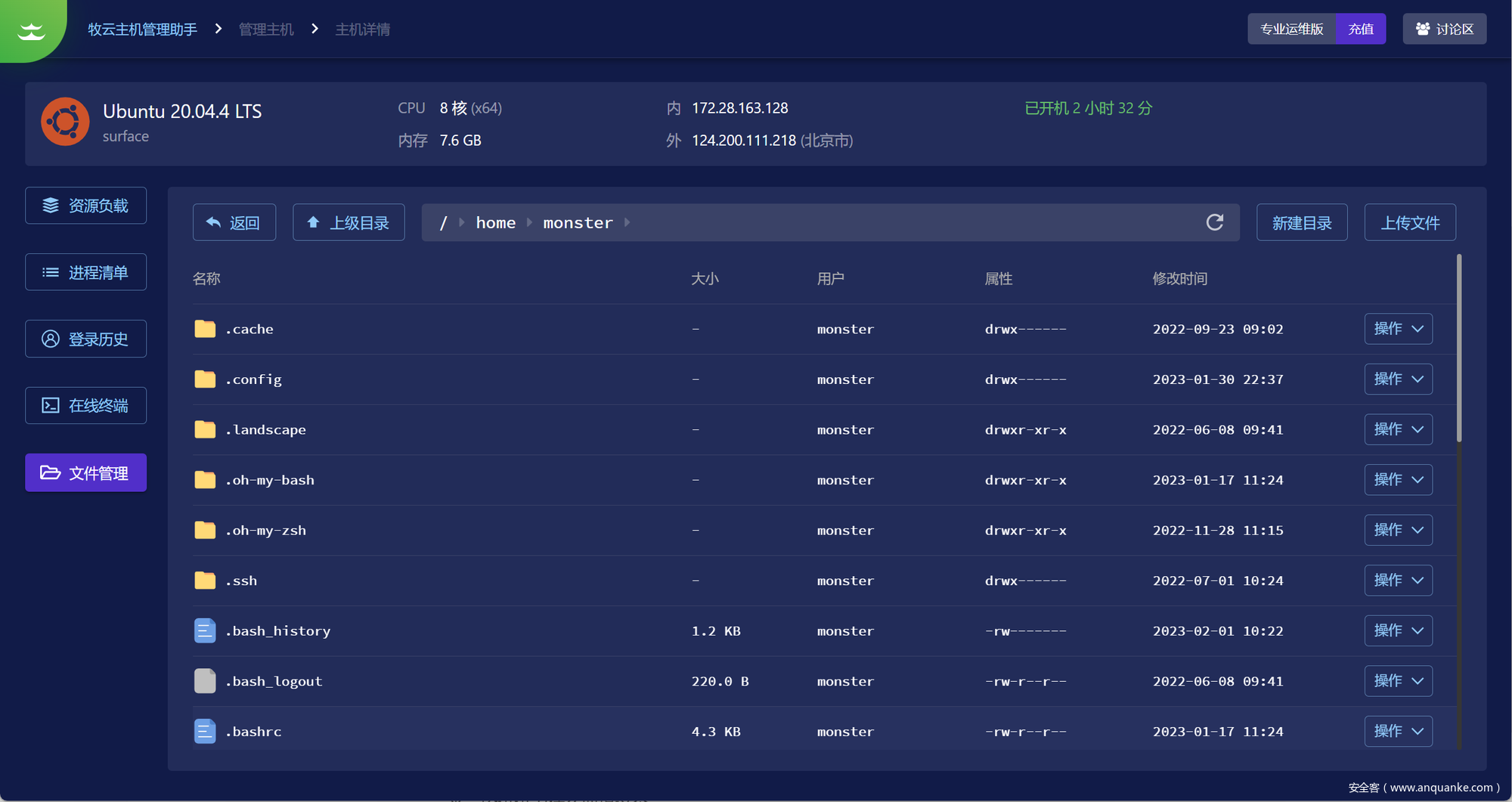1512x802 pixels.
Task: Open the .ssh folder icon
Action: (205, 581)
